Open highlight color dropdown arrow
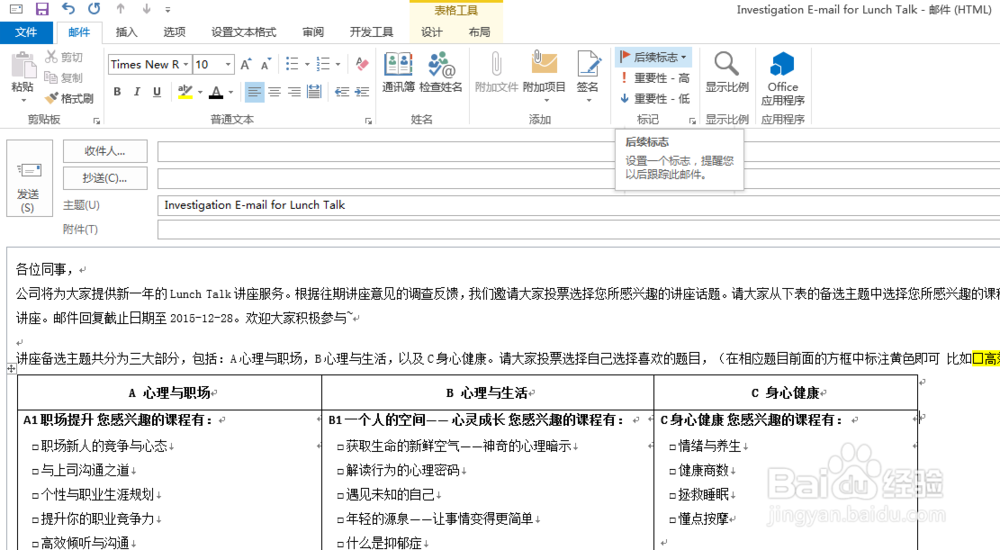This screenshot has width=1000, height=550. tap(200, 92)
